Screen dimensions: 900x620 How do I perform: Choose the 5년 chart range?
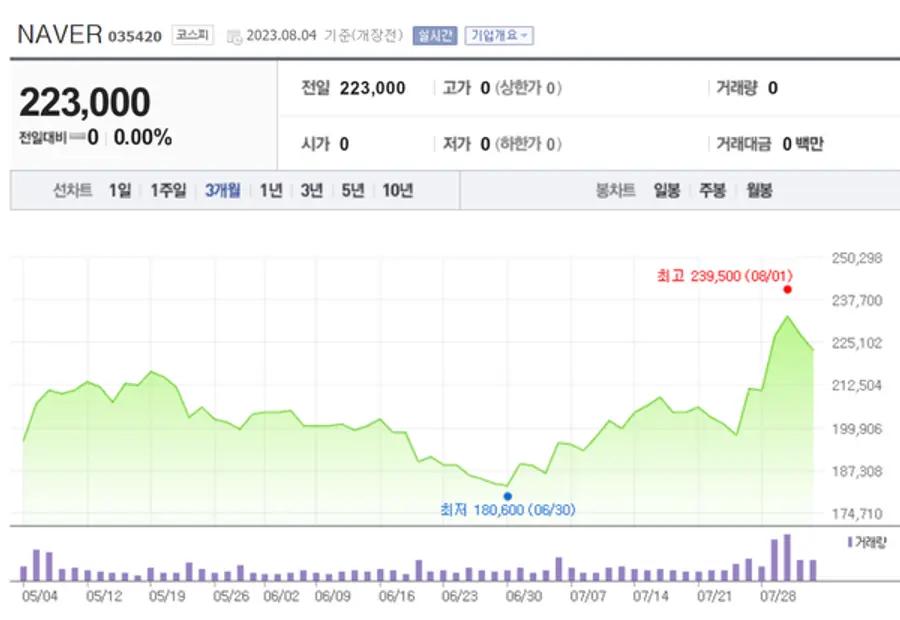coord(352,190)
